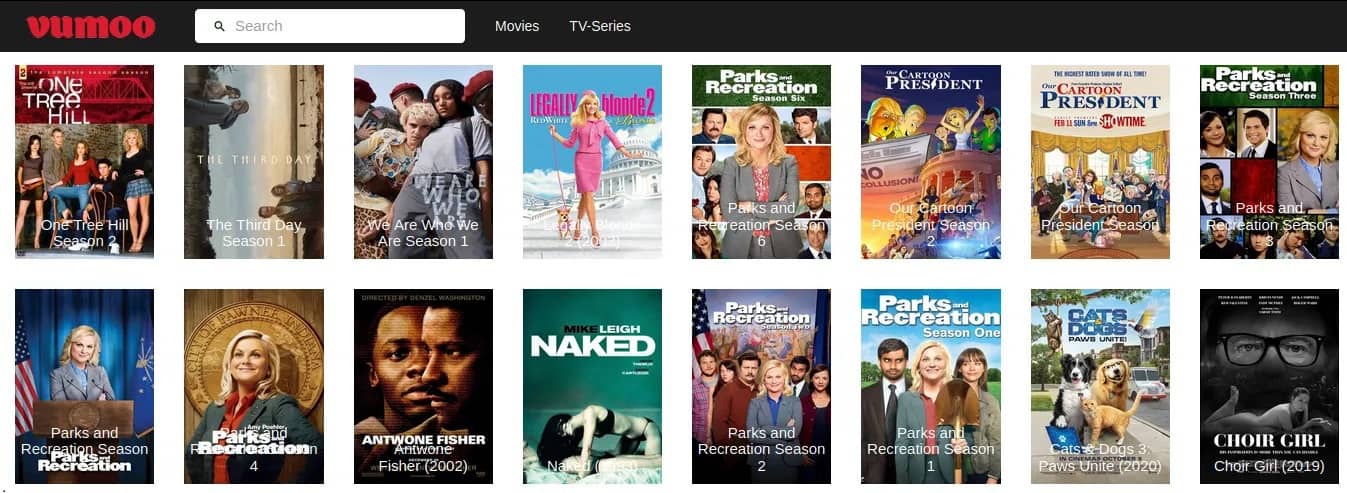Screen dimensions: 1347x493
Task: Select Choir Girl (2019) poster
Action: tap(1269, 386)
